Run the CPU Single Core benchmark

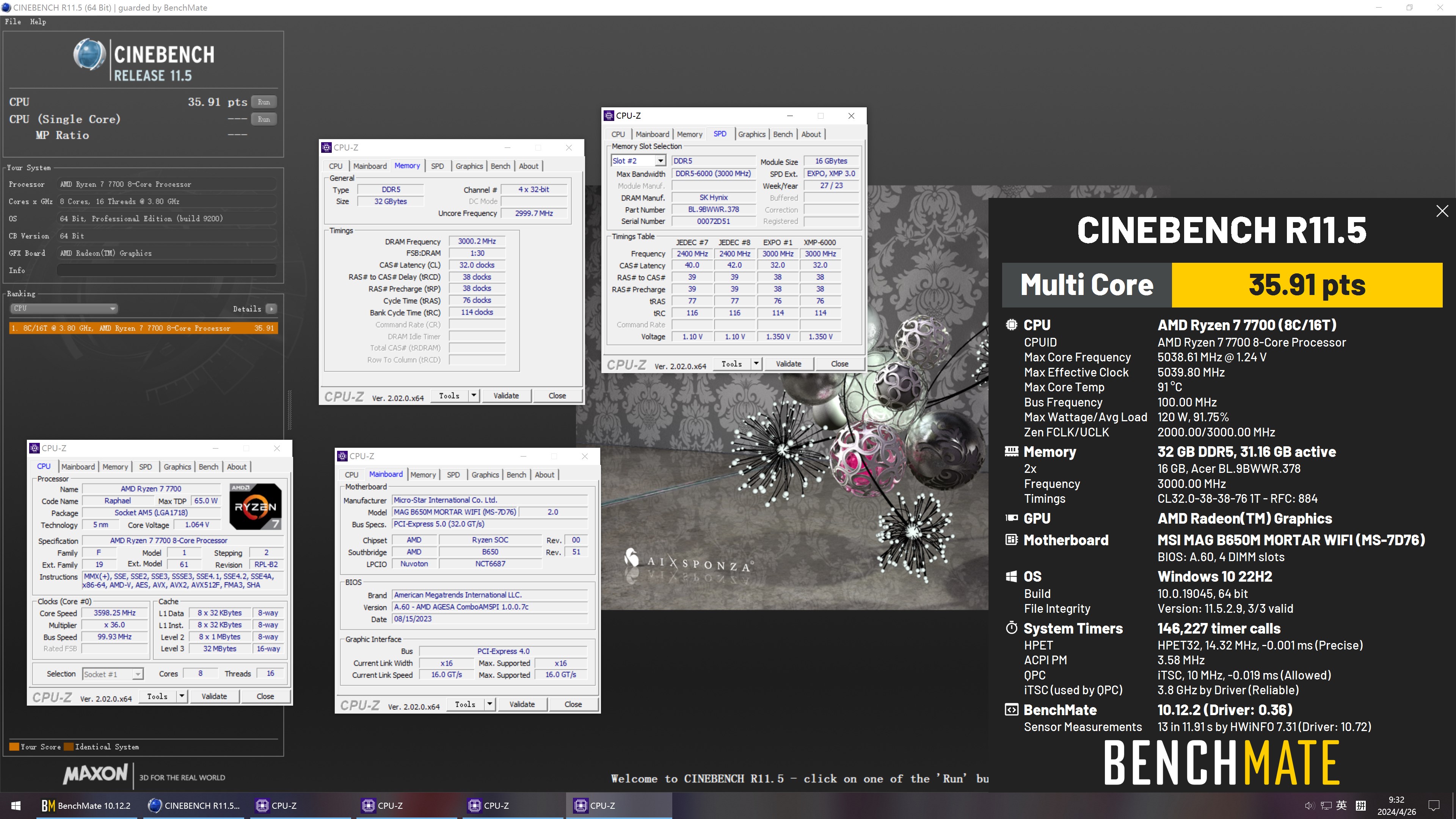[264, 119]
